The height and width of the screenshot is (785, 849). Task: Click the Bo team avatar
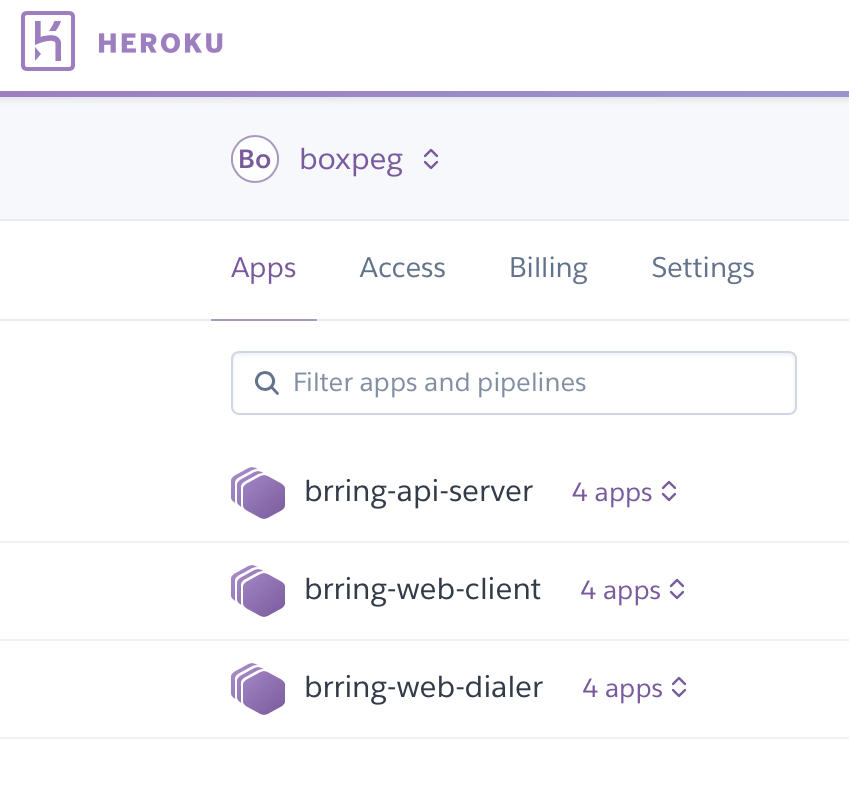coord(254,159)
